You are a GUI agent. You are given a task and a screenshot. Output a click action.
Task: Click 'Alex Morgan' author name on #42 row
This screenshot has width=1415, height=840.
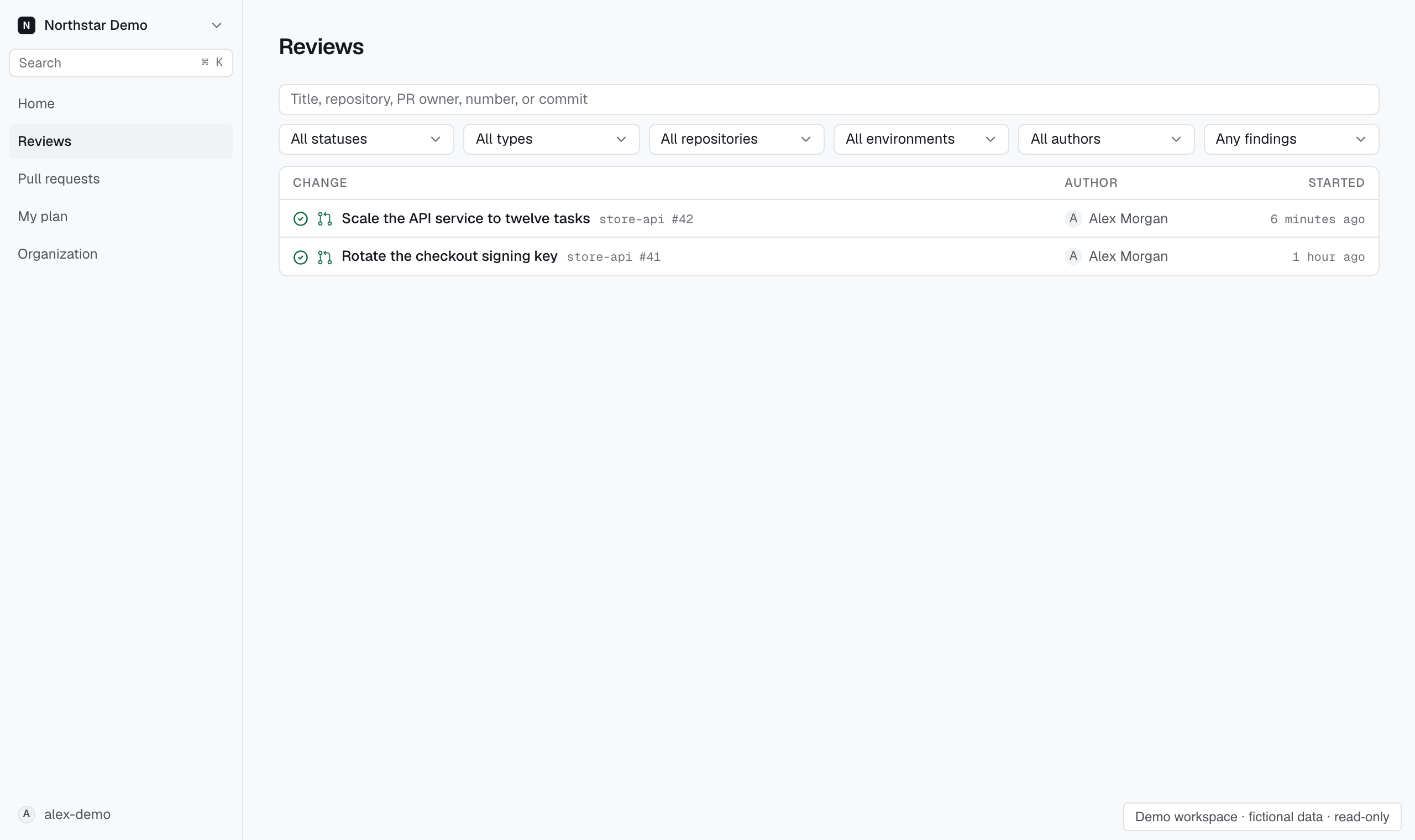point(1128,218)
